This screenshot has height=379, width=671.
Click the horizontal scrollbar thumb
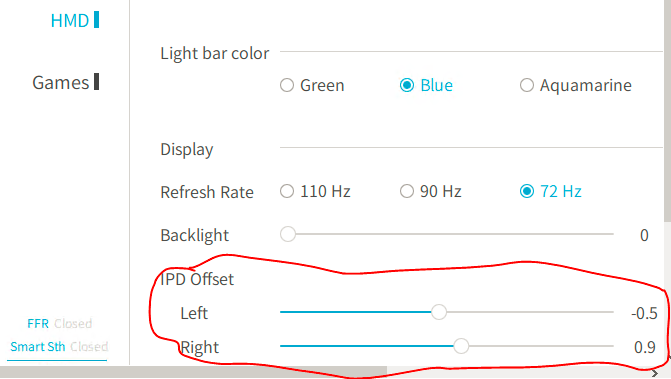(x=193, y=372)
